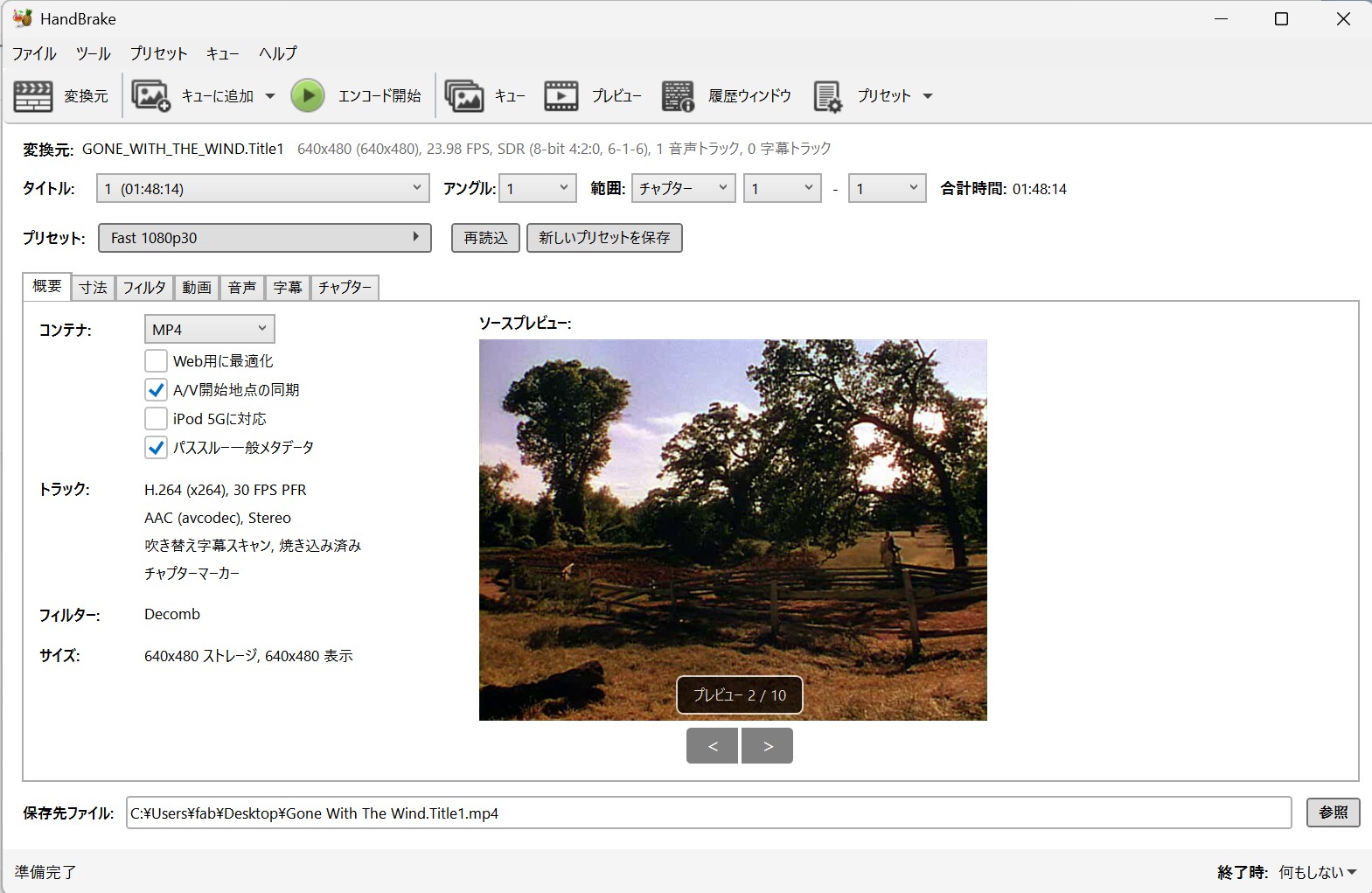Open the 履歴ウィンドウ activity log icon
Image resolution: width=1372 pixels, height=893 pixels.
[x=678, y=96]
